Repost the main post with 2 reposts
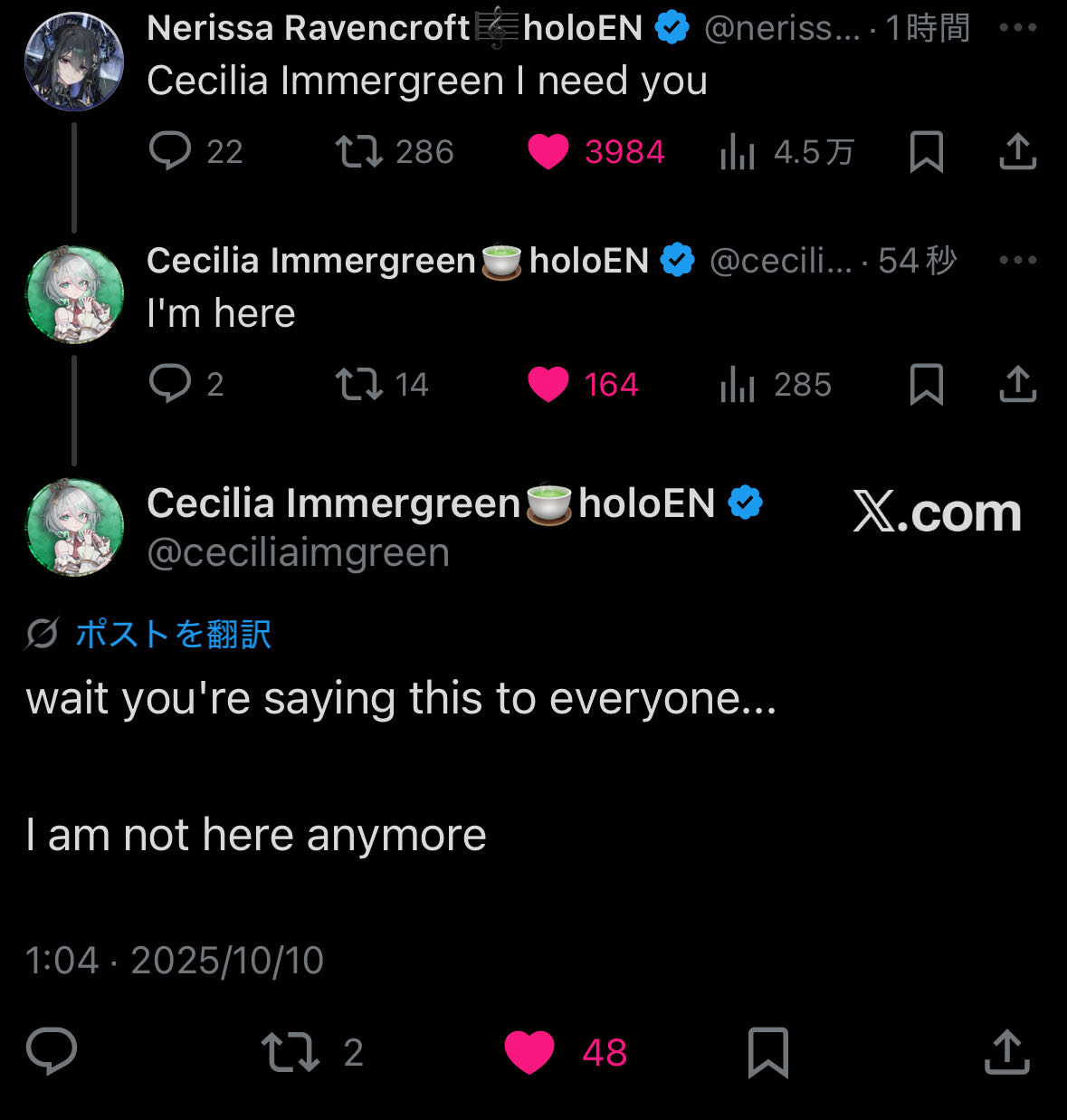 290,1052
